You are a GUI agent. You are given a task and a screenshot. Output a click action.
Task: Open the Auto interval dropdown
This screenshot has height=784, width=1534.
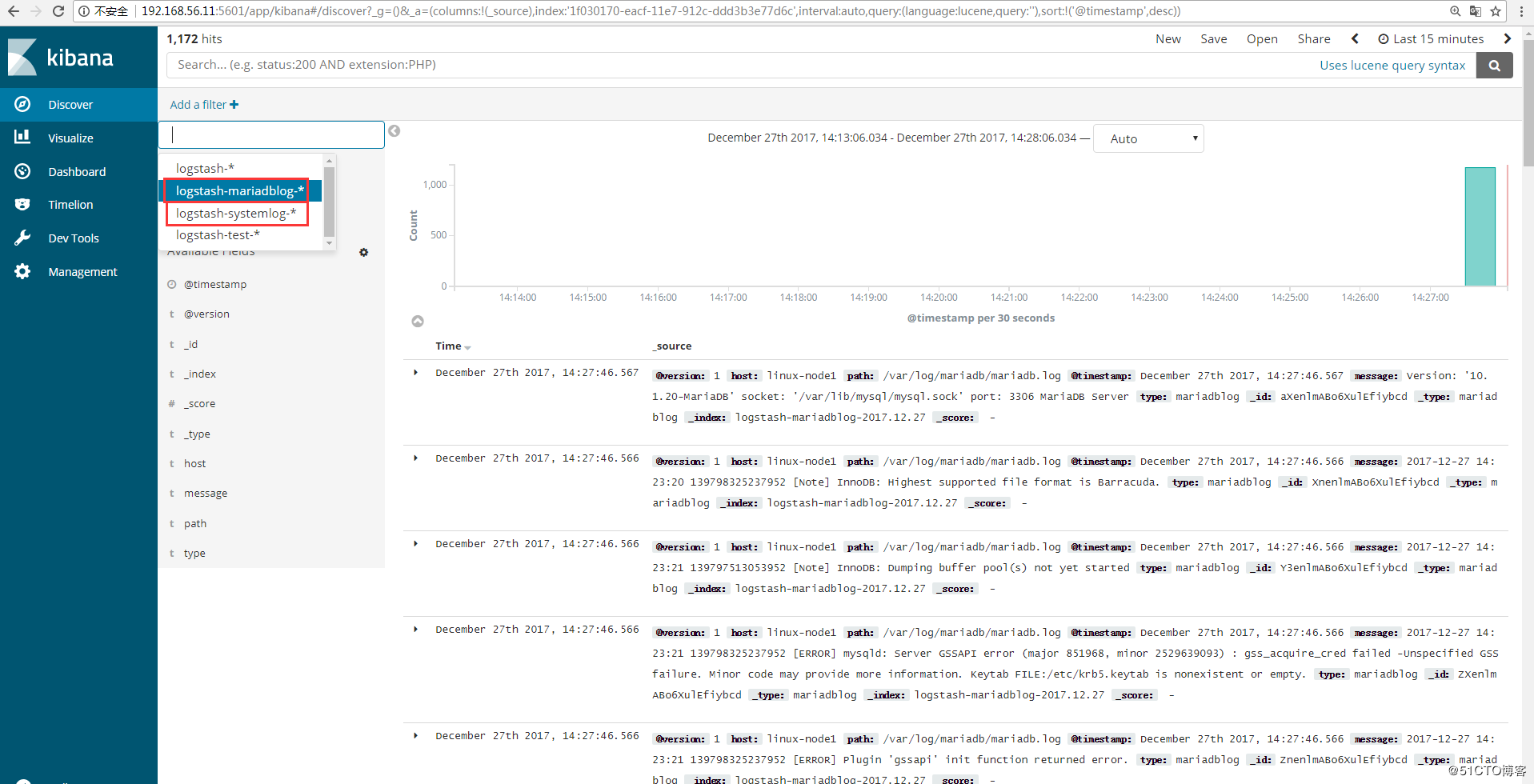click(1148, 138)
